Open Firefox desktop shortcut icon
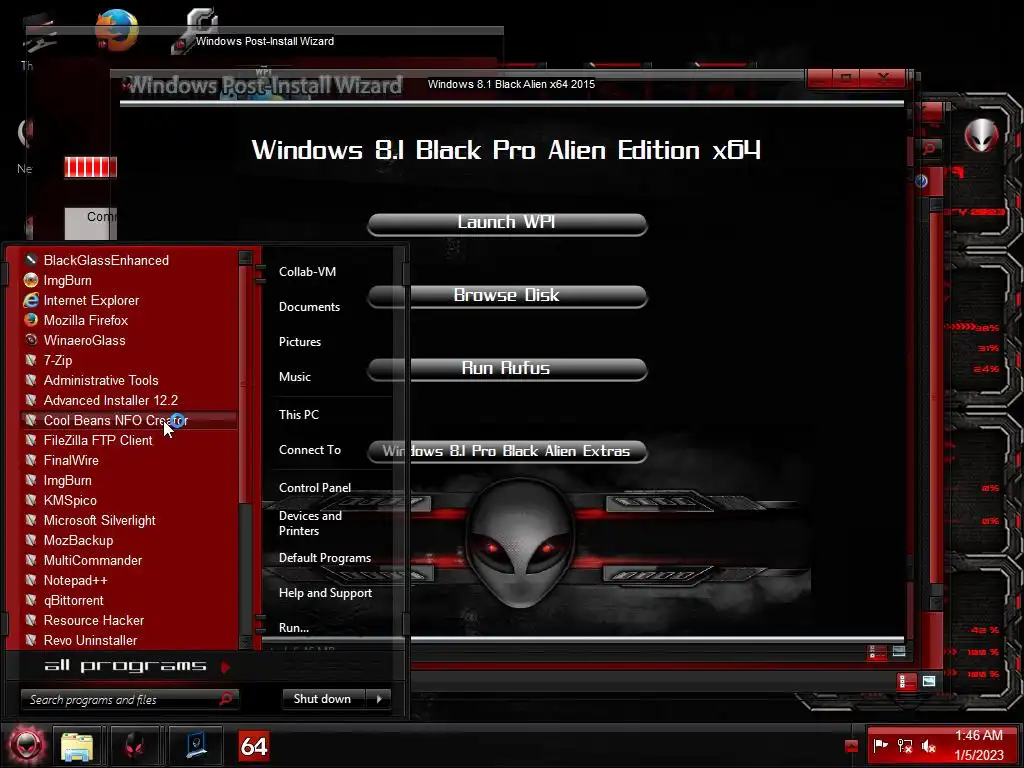The width and height of the screenshot is (1024, 768). (116, 29)
